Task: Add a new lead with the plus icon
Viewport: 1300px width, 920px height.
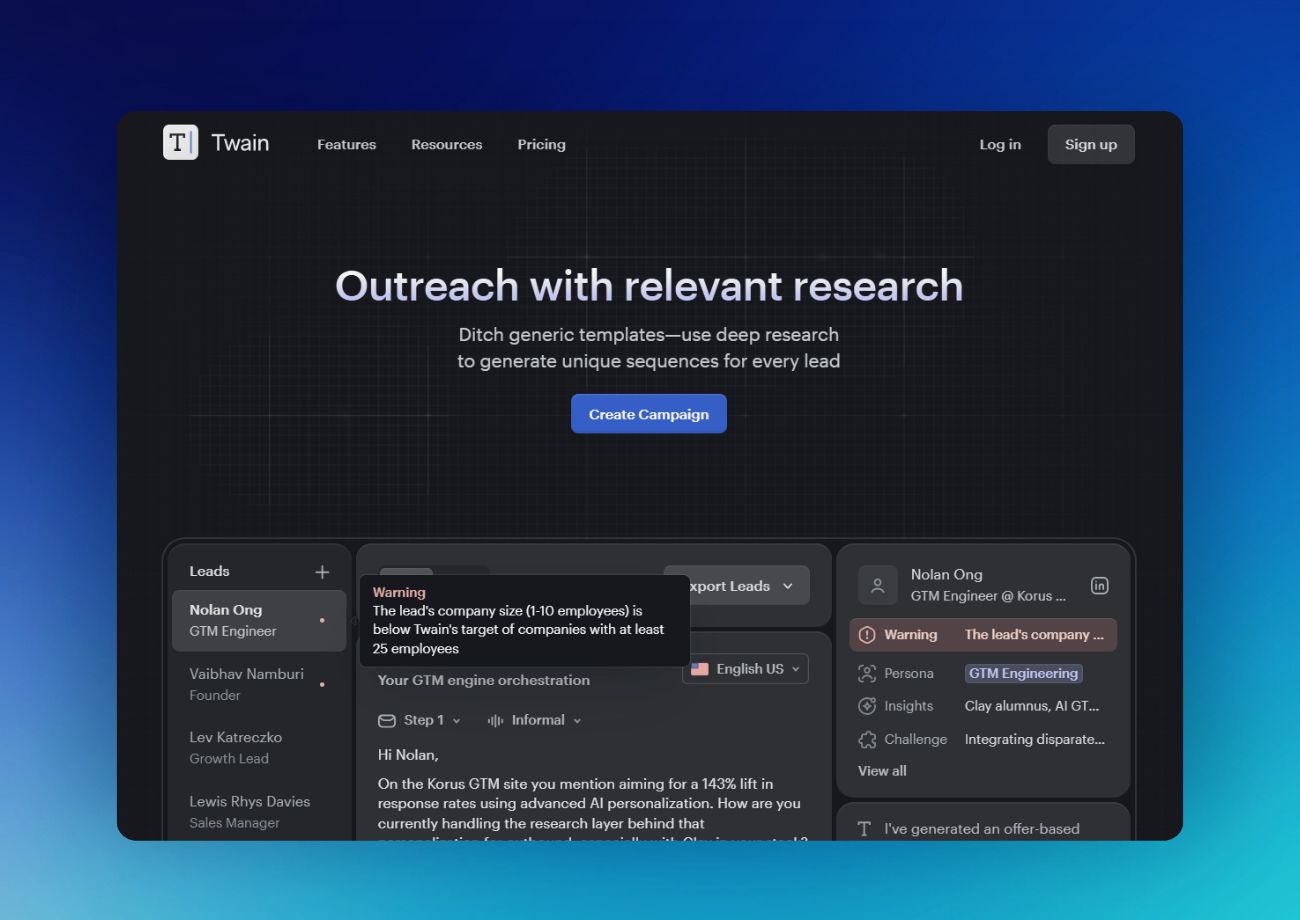Action: [x=322, y=572]
